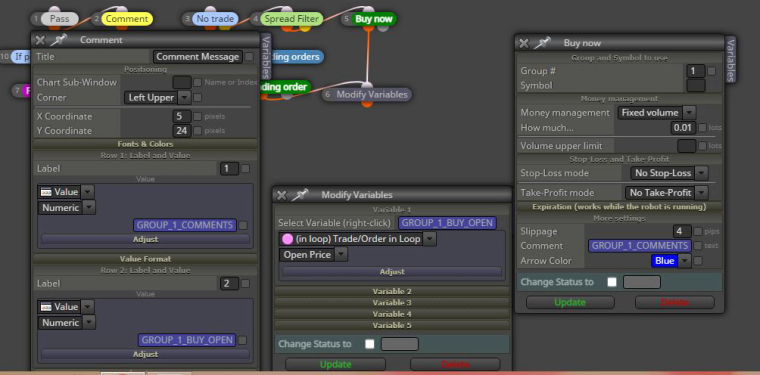Expand Variable 2 section
Viewport: 760px width, 375px height.
(392, 291)
